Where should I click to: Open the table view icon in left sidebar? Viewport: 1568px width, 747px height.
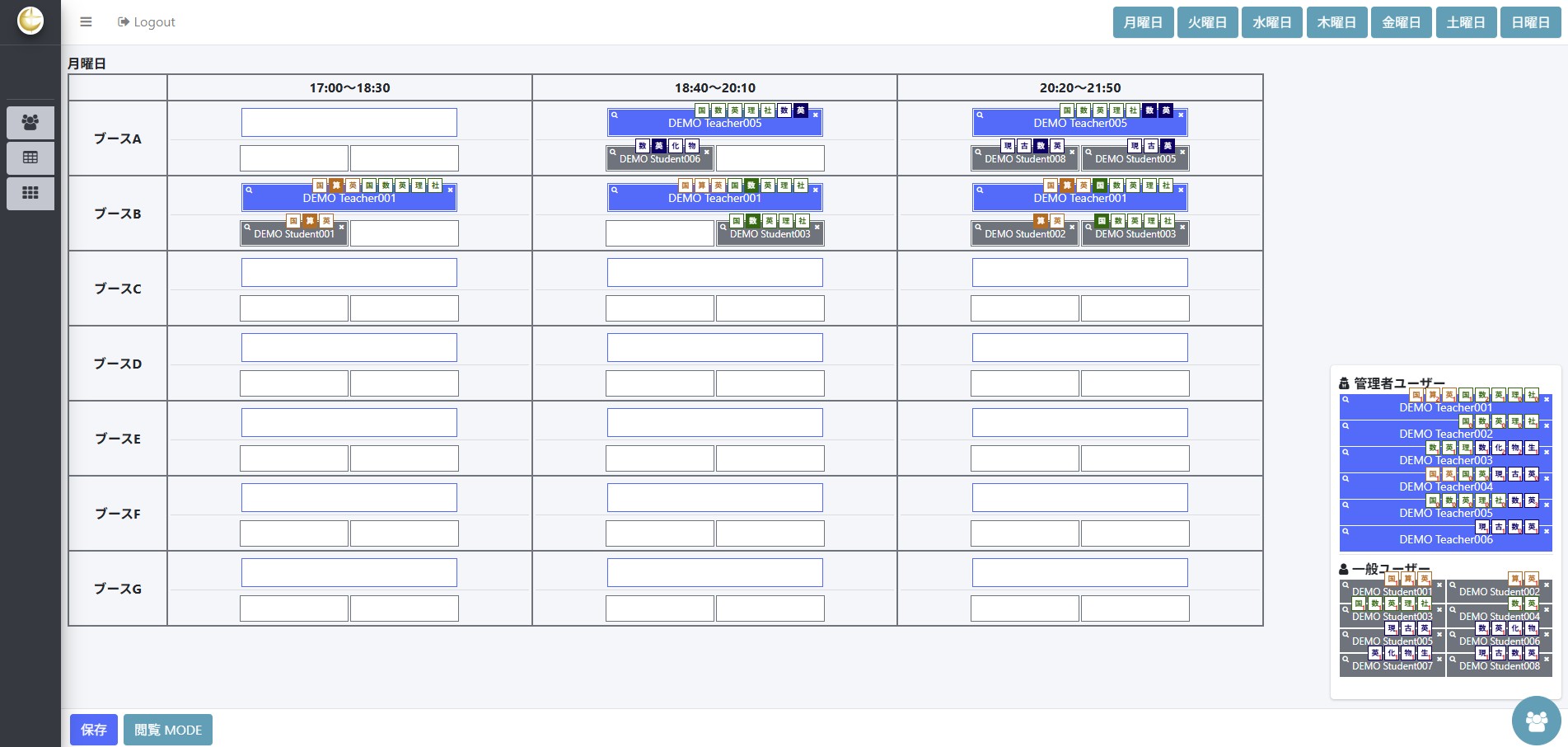(x=30, y=157)
